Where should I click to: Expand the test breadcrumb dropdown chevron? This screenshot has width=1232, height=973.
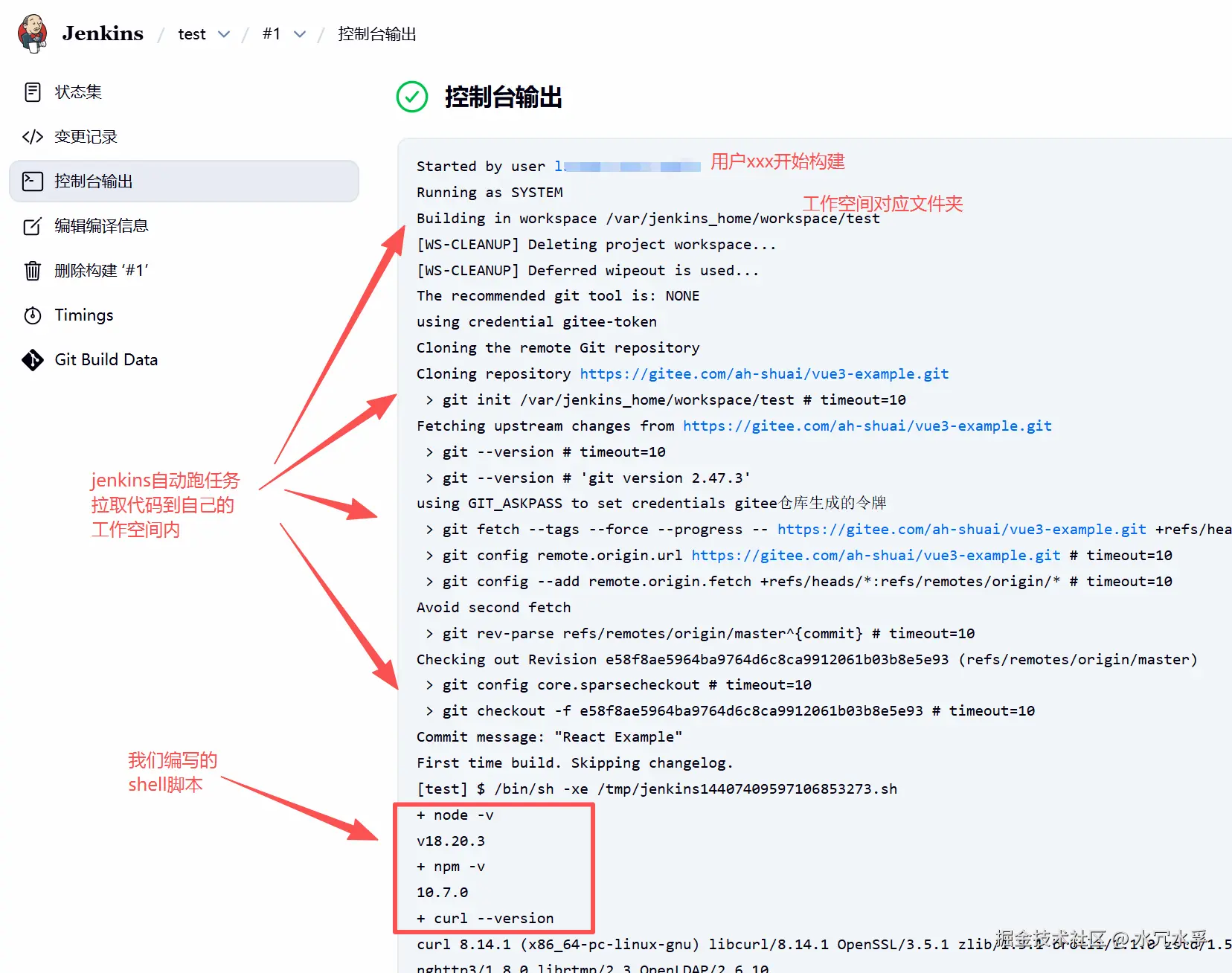tap(224, 34)
